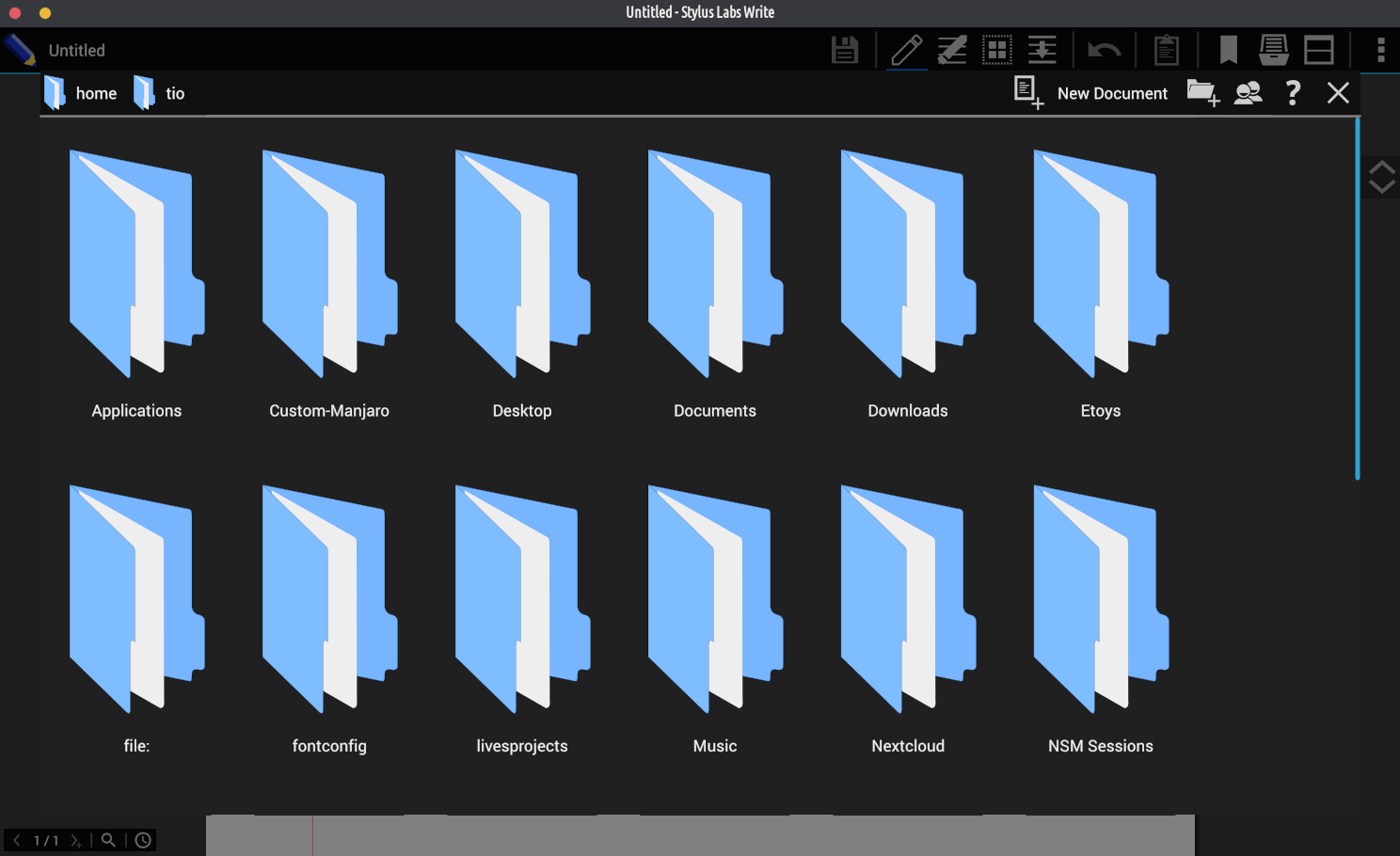
Task: Open the zoom magnifier in status bar
Action: 108,840
